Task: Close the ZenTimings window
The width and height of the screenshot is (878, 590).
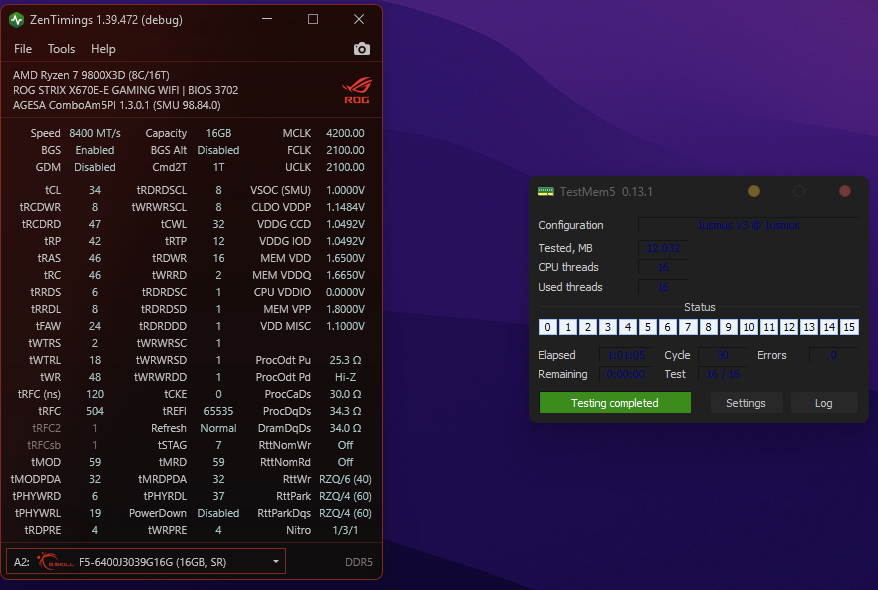Action: pyautogui.click(x=359, y=20)
